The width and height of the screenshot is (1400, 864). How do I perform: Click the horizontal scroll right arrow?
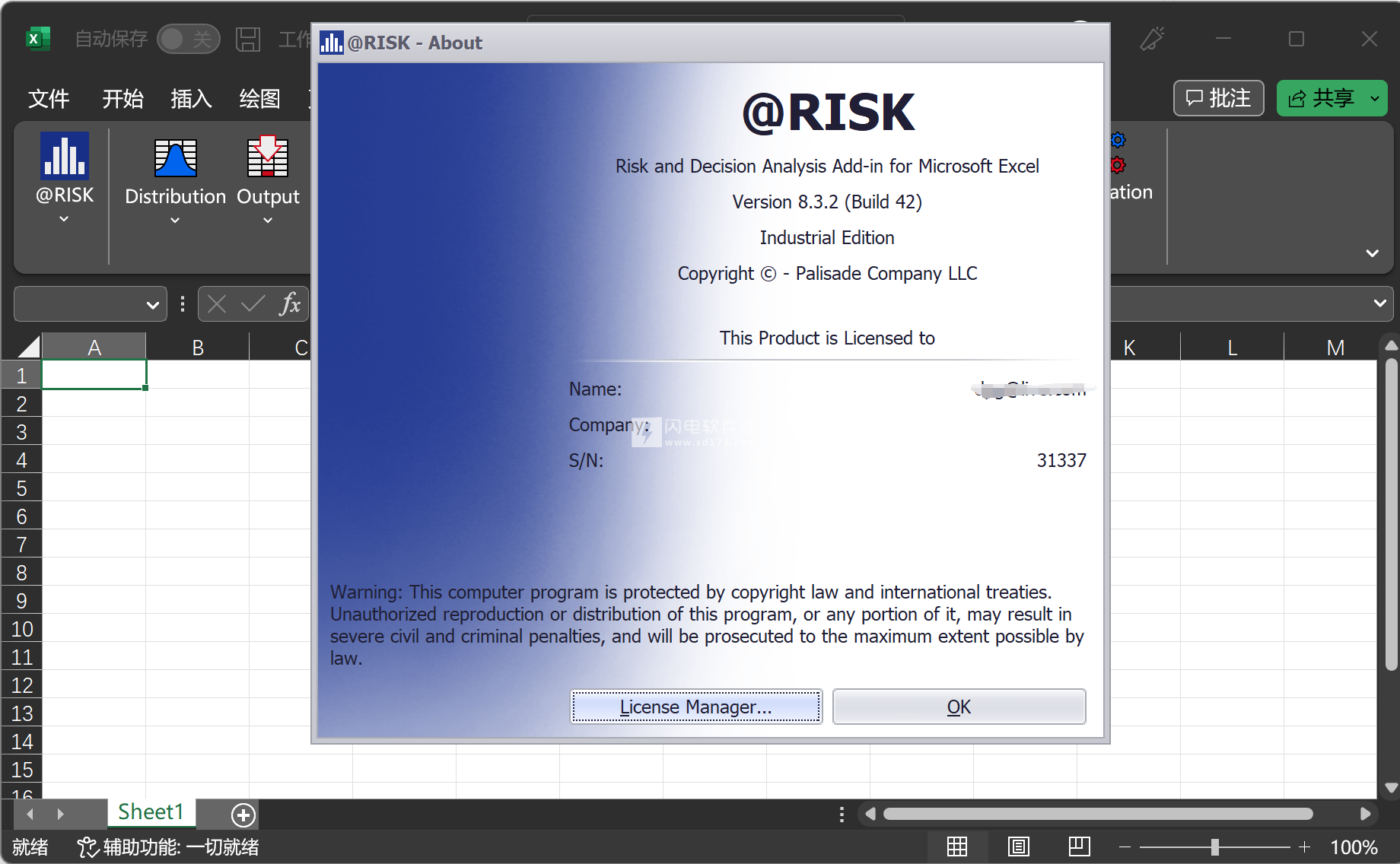tap(1366, 814)
